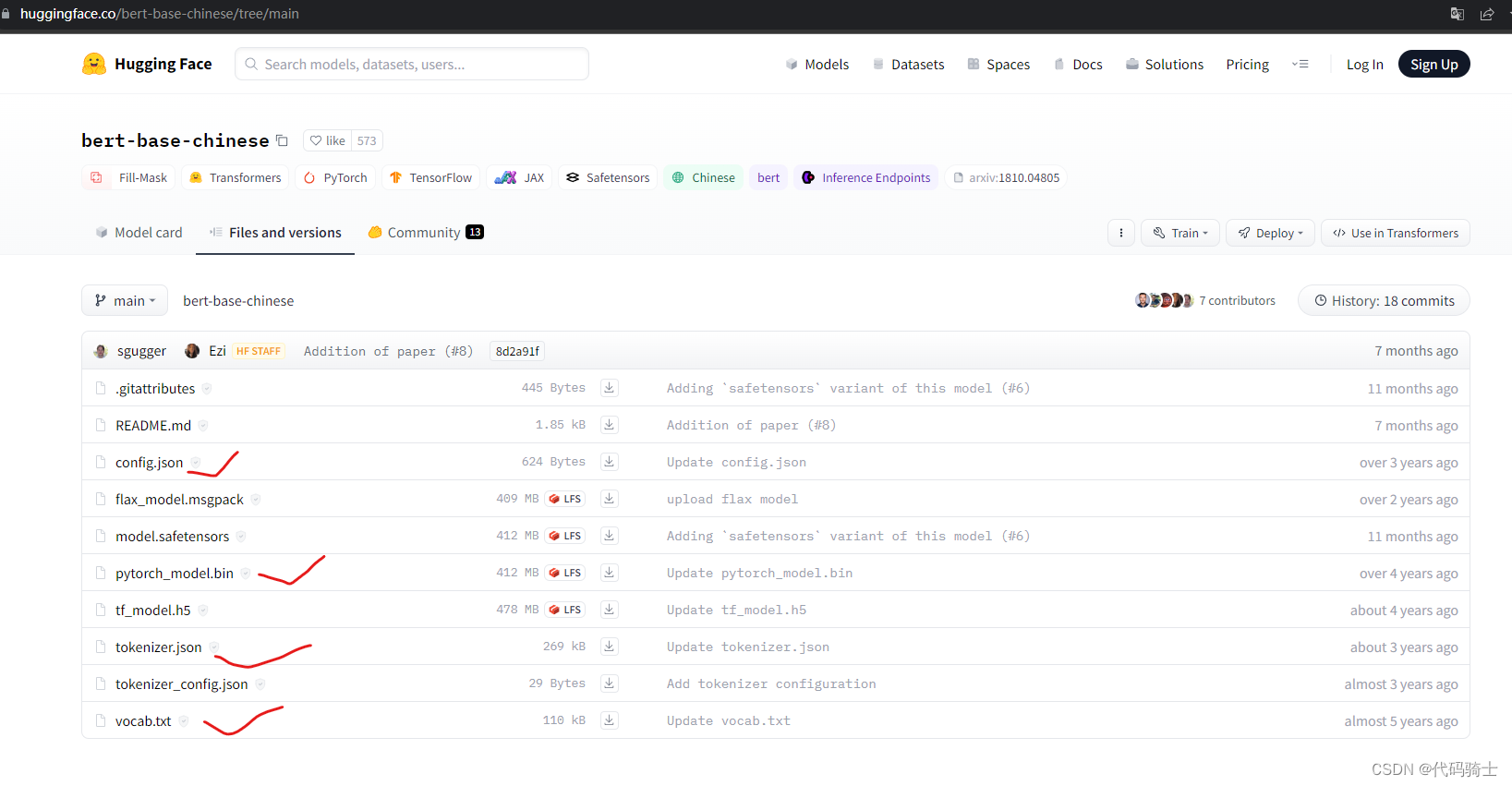The image size is (1512, 786).
Task: Switch to the Community tab
Action: (x=426, y=233)
